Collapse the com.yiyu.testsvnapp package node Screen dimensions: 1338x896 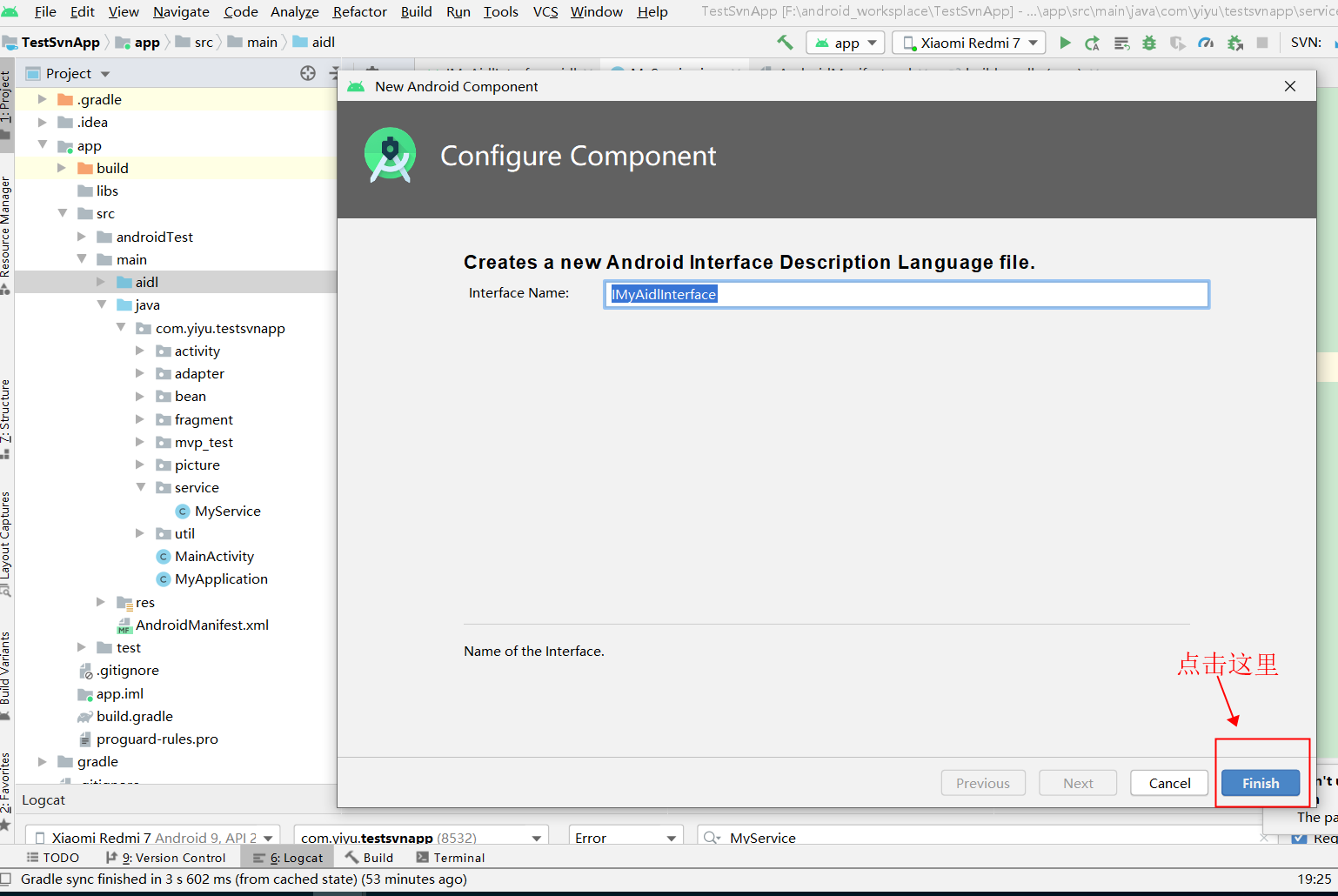[x=121, y=328]
